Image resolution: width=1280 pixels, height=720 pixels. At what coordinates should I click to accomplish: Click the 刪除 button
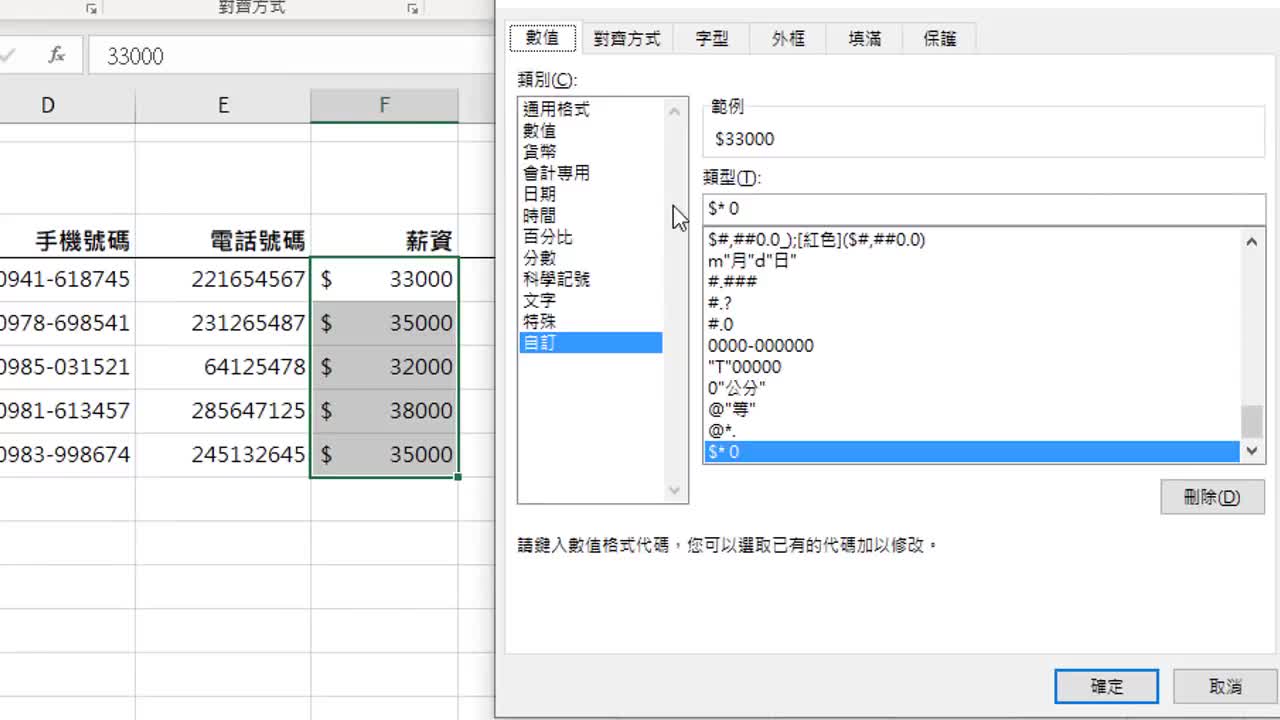tap(1211, 497)
